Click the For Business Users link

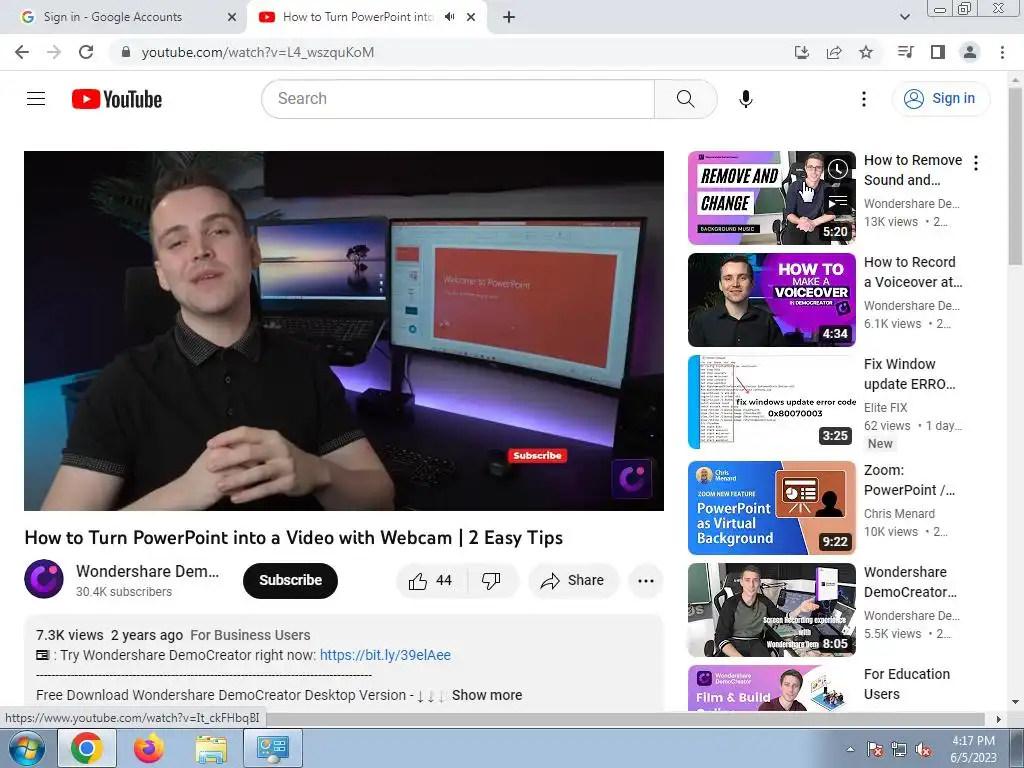click(250, 635)
